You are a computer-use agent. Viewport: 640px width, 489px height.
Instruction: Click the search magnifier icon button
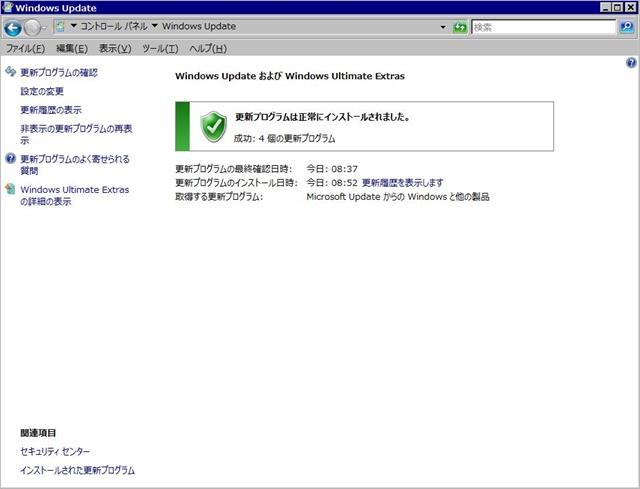coord(627,27)
